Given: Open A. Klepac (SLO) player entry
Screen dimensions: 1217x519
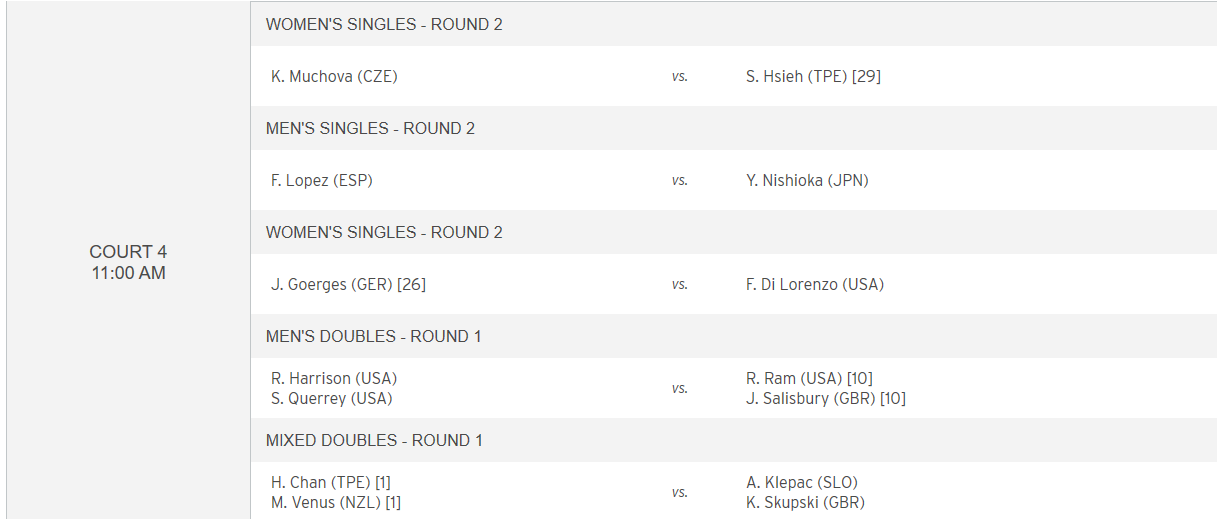Looking at the screenshot, I should click(802, 482).
